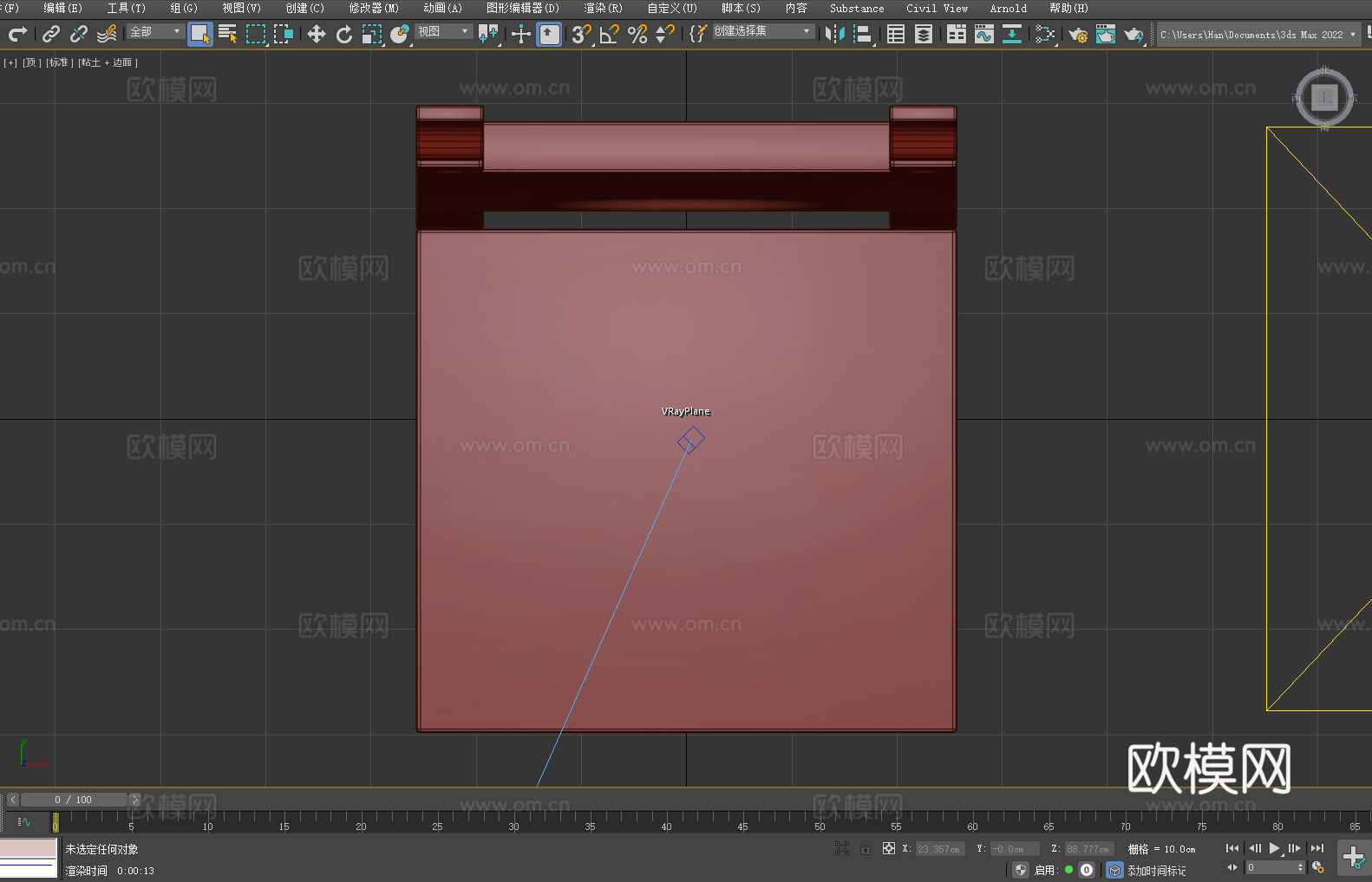Click the Redo arrow icon
The height and width of the screenshot is (882, 1372).
pos(17,34)
